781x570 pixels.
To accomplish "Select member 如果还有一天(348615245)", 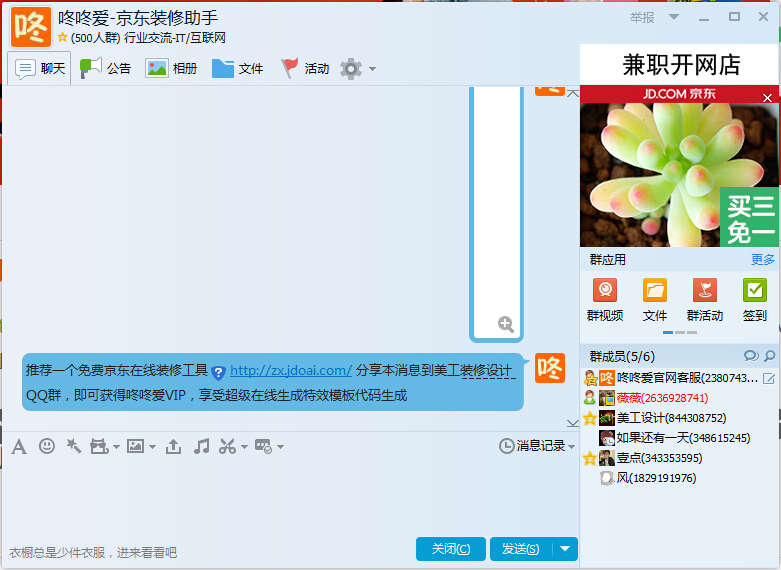I will pyautogui.click(x=680, y=438).
